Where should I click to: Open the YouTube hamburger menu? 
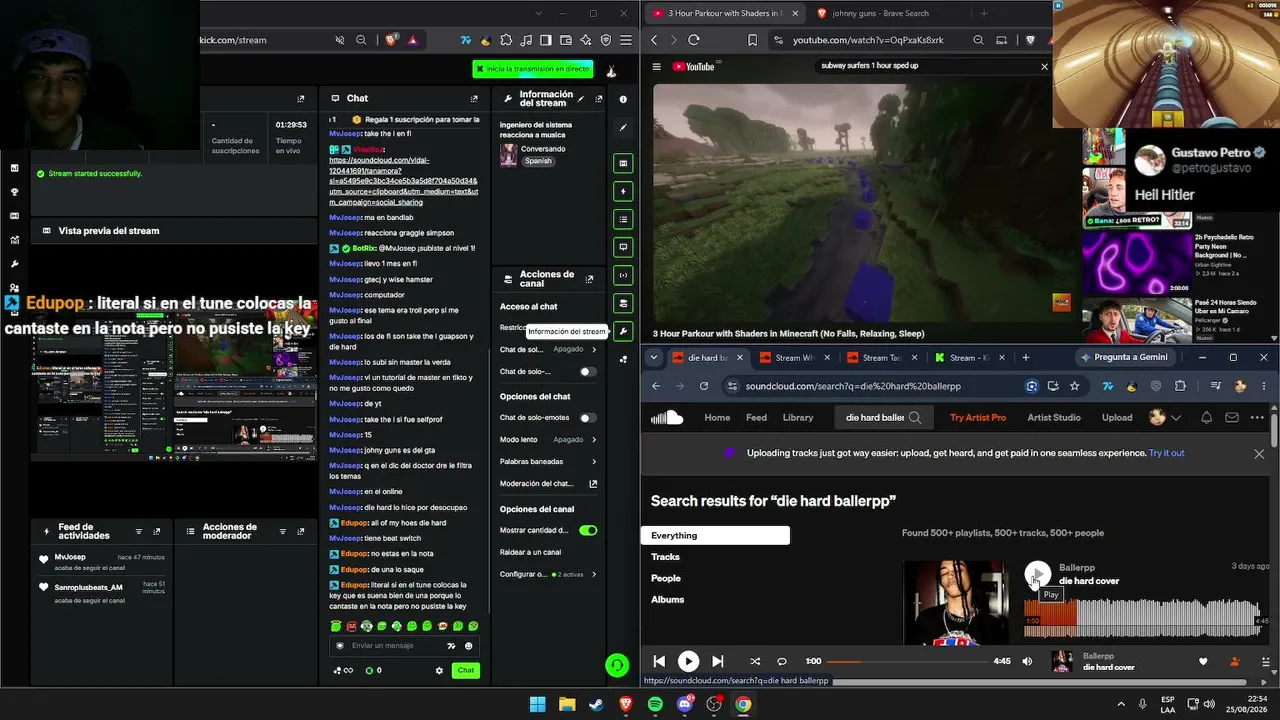tap(657, 67)
